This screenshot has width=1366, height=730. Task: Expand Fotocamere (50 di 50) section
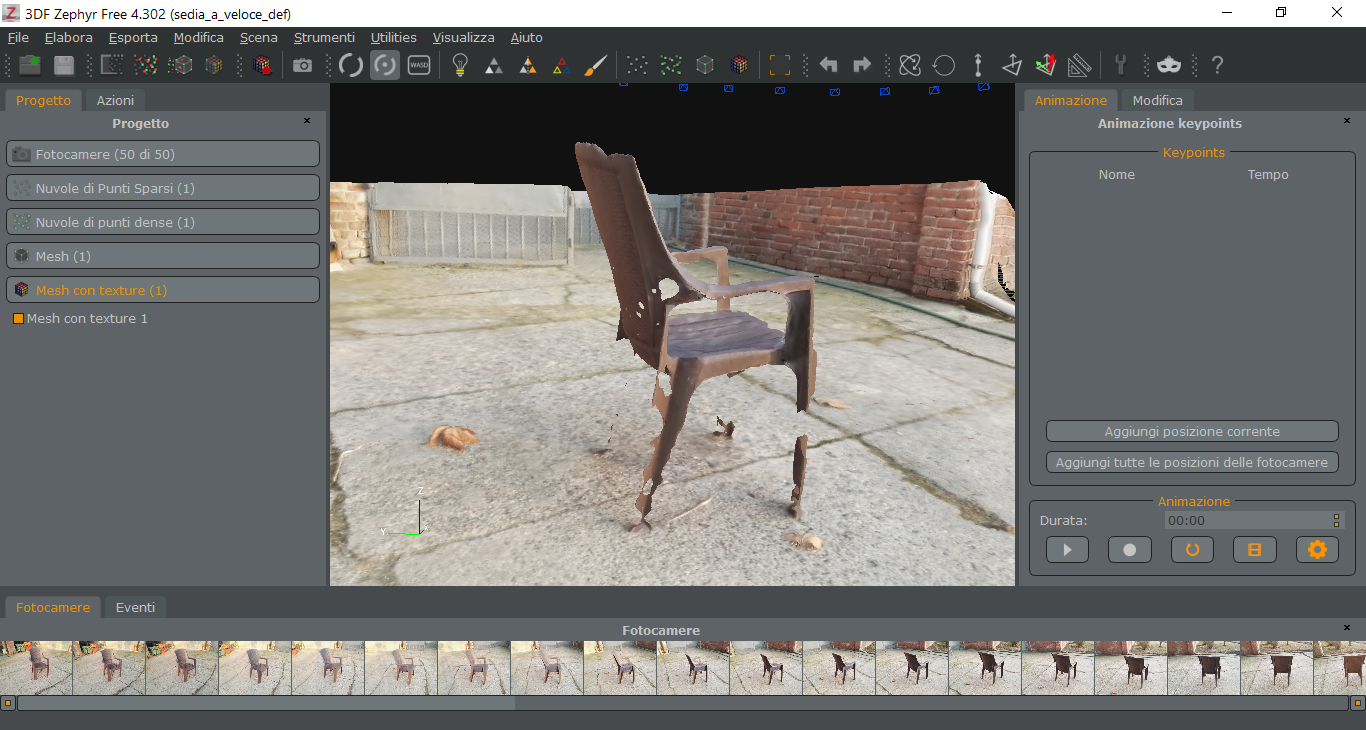(163, 154)
